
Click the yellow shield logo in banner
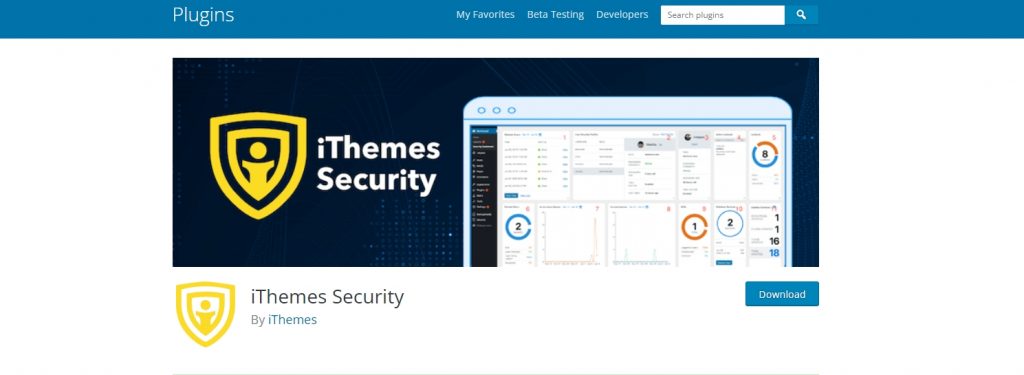pyautogui.click(x=258, y=165)
